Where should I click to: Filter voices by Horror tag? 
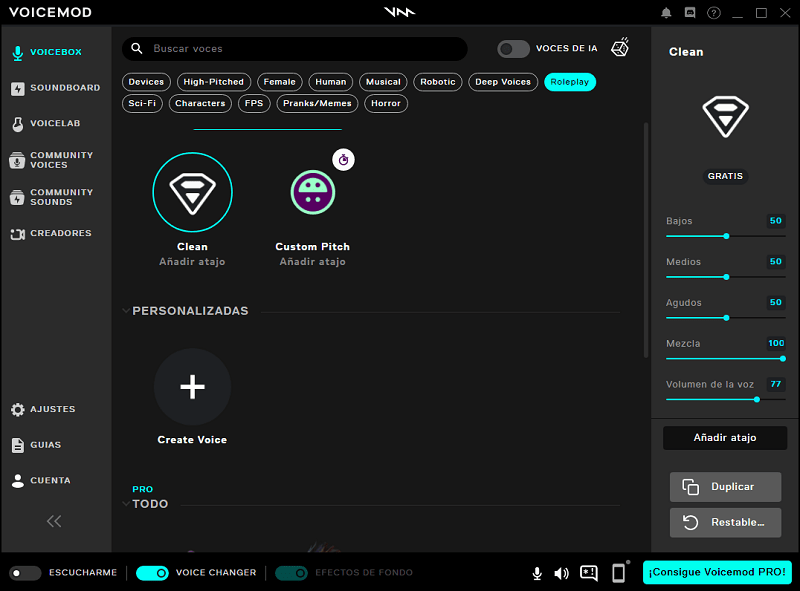click(x=386, y=104)
